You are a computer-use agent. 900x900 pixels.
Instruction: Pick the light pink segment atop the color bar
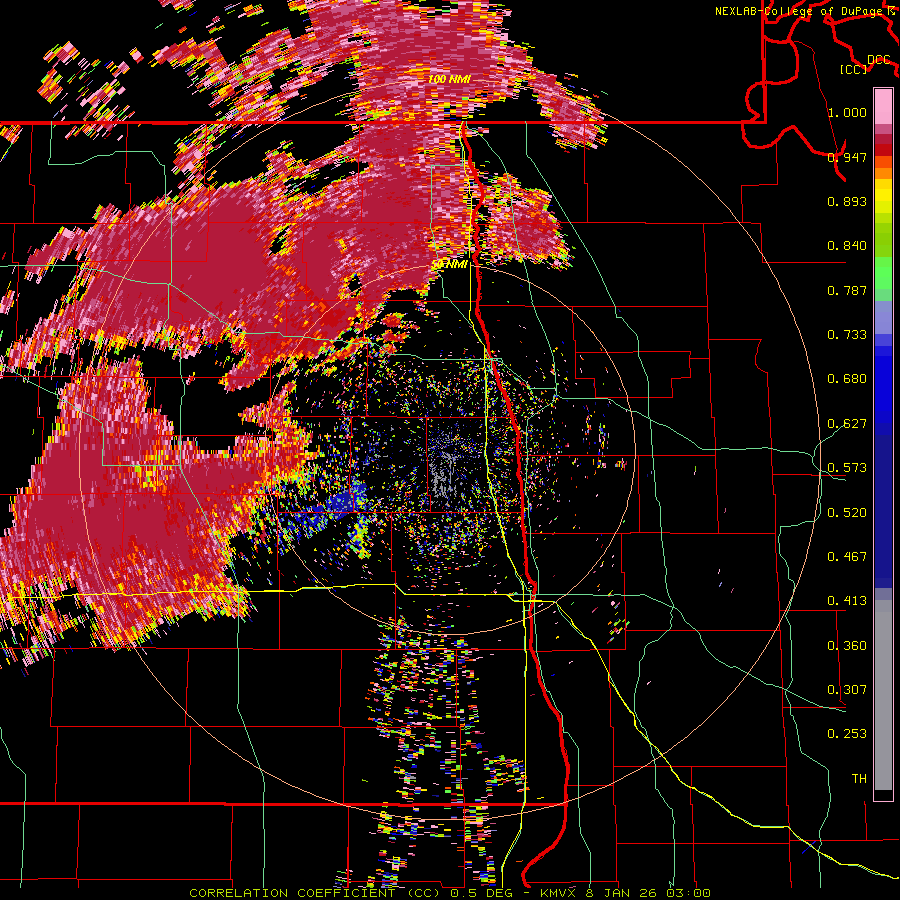(883, 107)
